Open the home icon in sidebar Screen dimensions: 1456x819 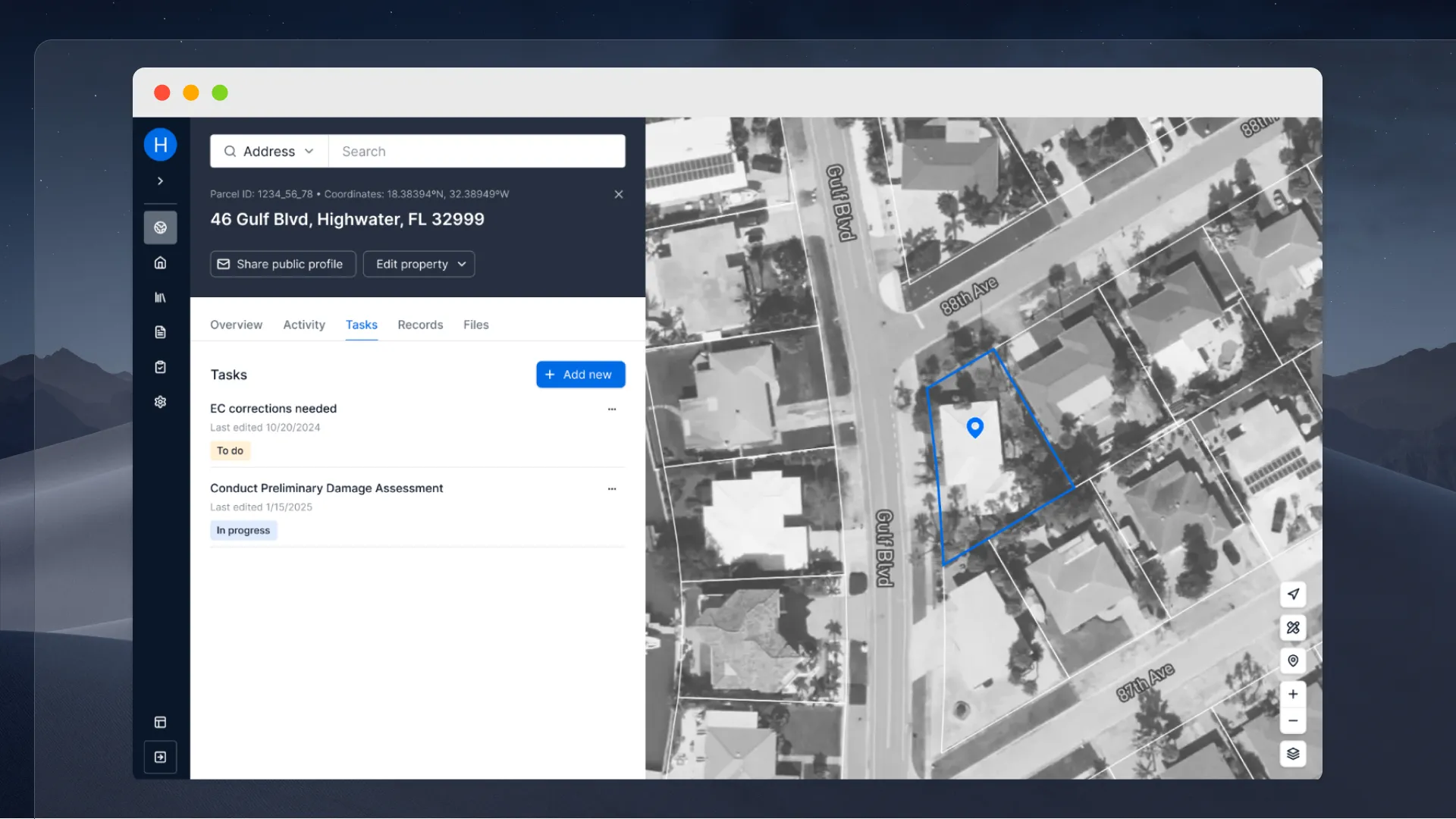(x=160, y=262)
